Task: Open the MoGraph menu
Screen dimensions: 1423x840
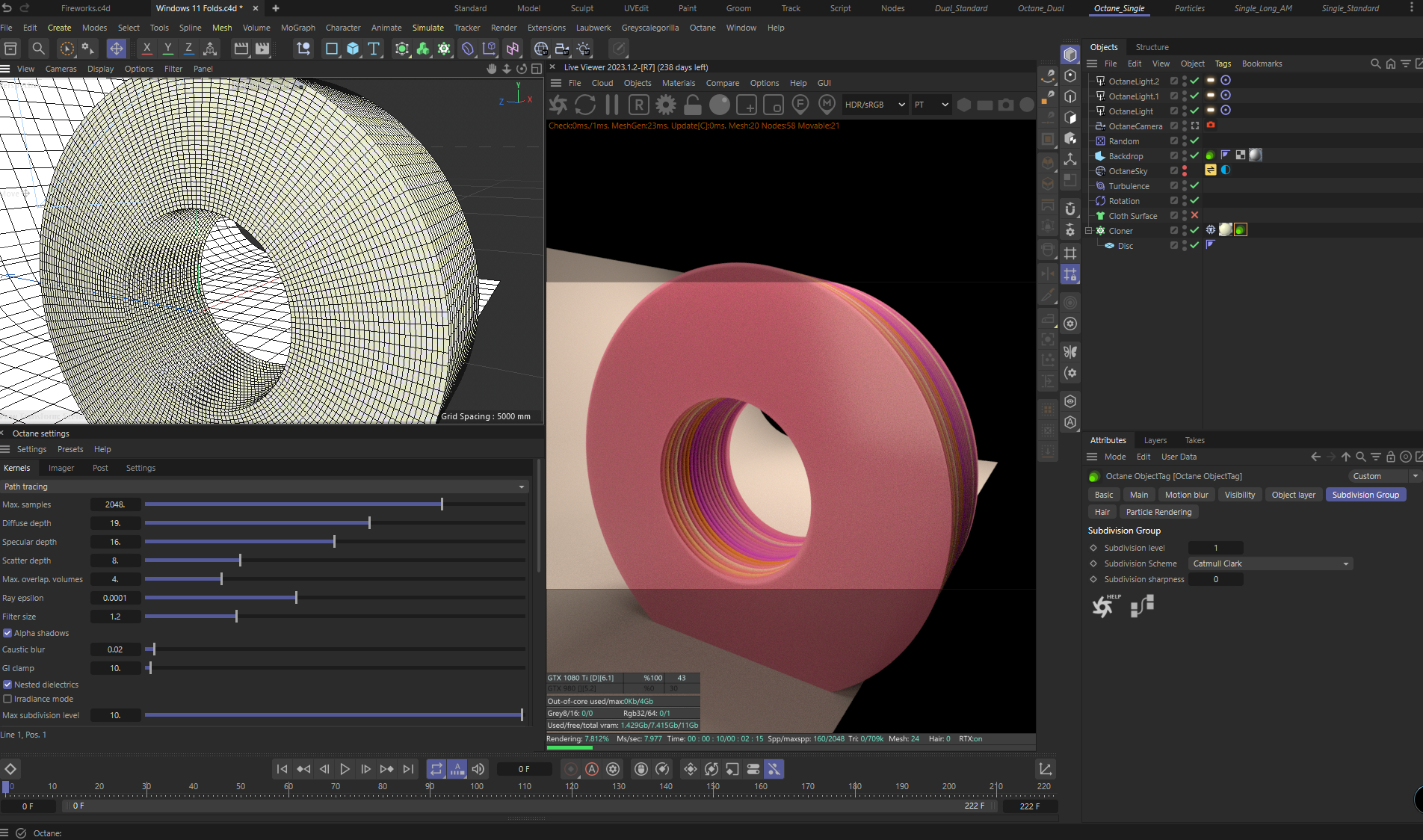Action: 297,28
